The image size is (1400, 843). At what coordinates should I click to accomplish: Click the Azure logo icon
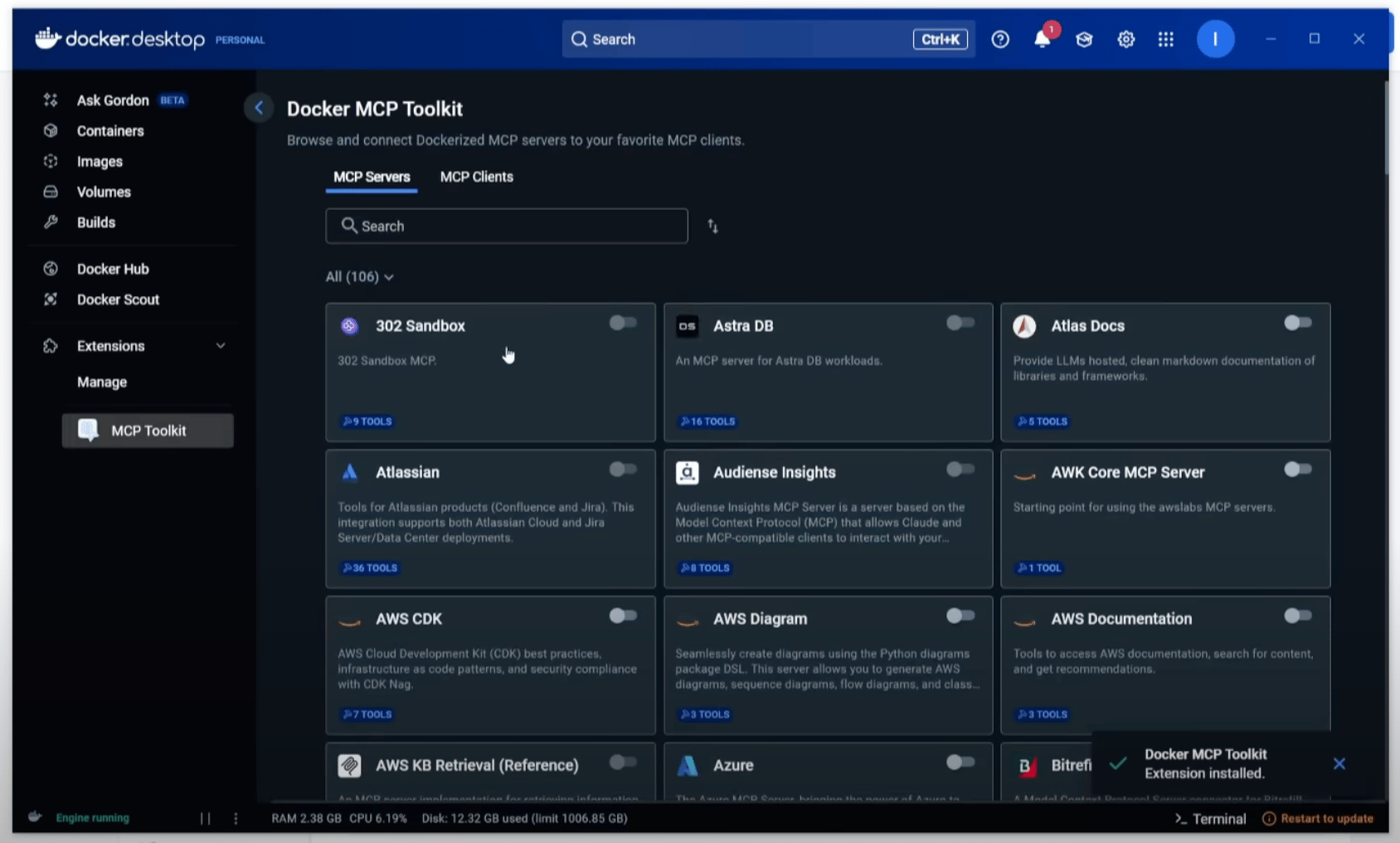pos(688,765)
